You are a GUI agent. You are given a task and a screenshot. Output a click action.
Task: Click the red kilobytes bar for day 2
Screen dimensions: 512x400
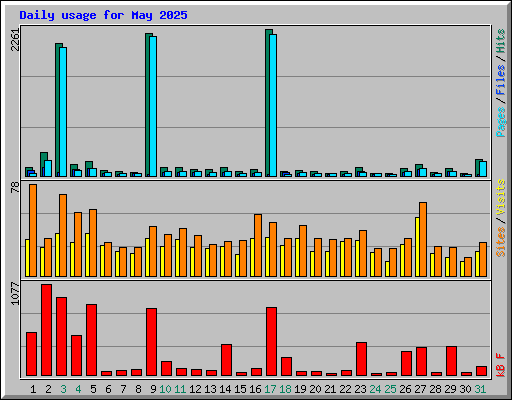[47, 330]
